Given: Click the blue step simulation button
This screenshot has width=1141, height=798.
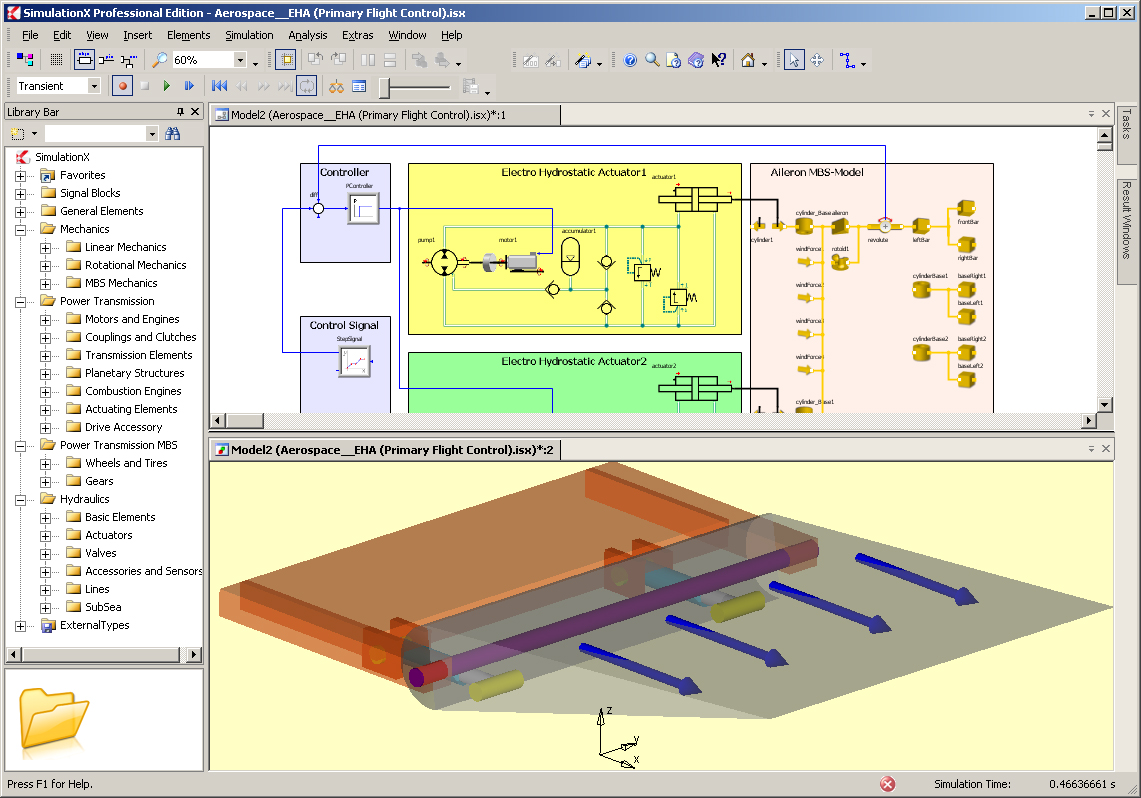Looking at the screenshot, I should pyautogui.click(x=189, y=86).
